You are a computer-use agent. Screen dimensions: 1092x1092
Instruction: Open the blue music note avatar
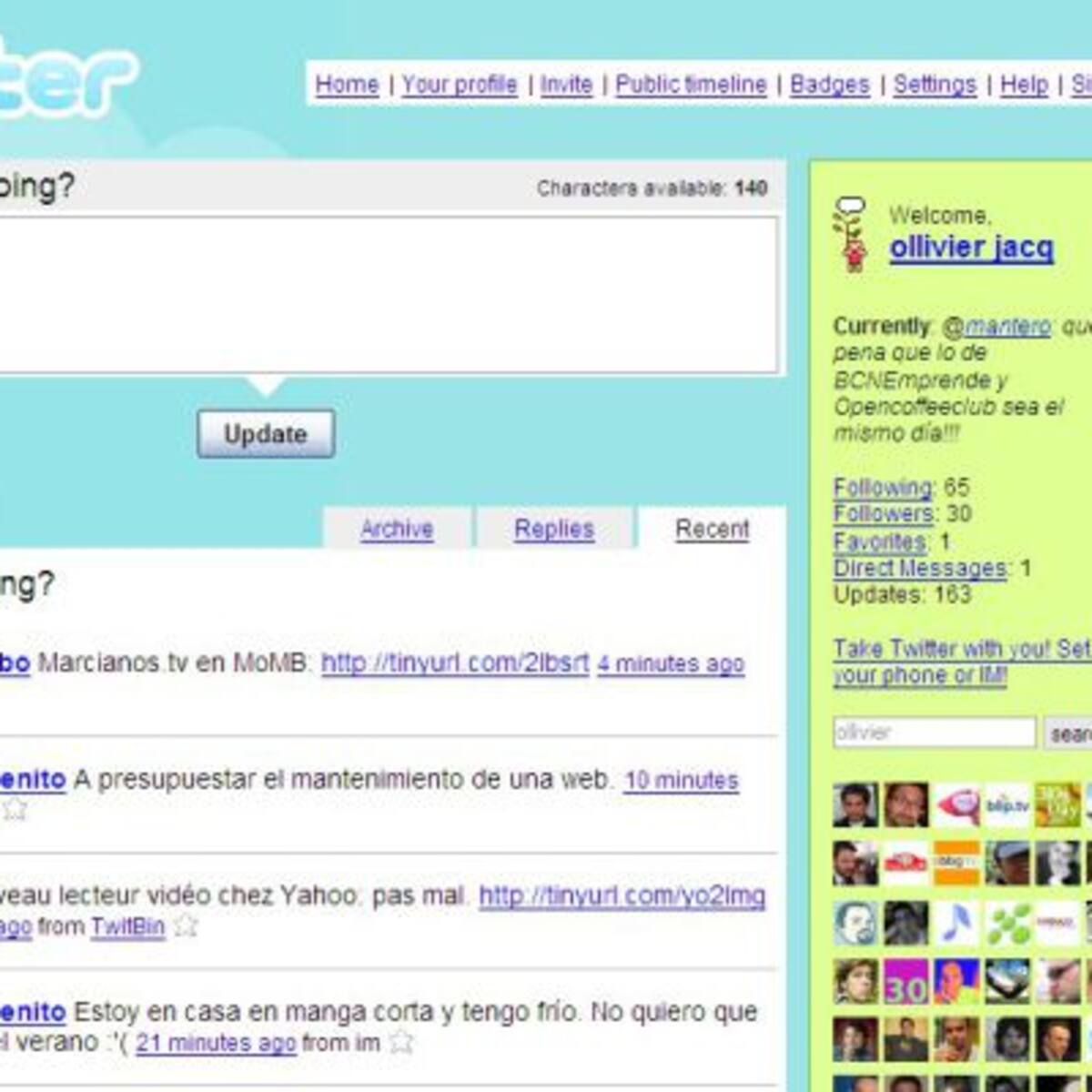pyautogui.click(x=956, y=923)
